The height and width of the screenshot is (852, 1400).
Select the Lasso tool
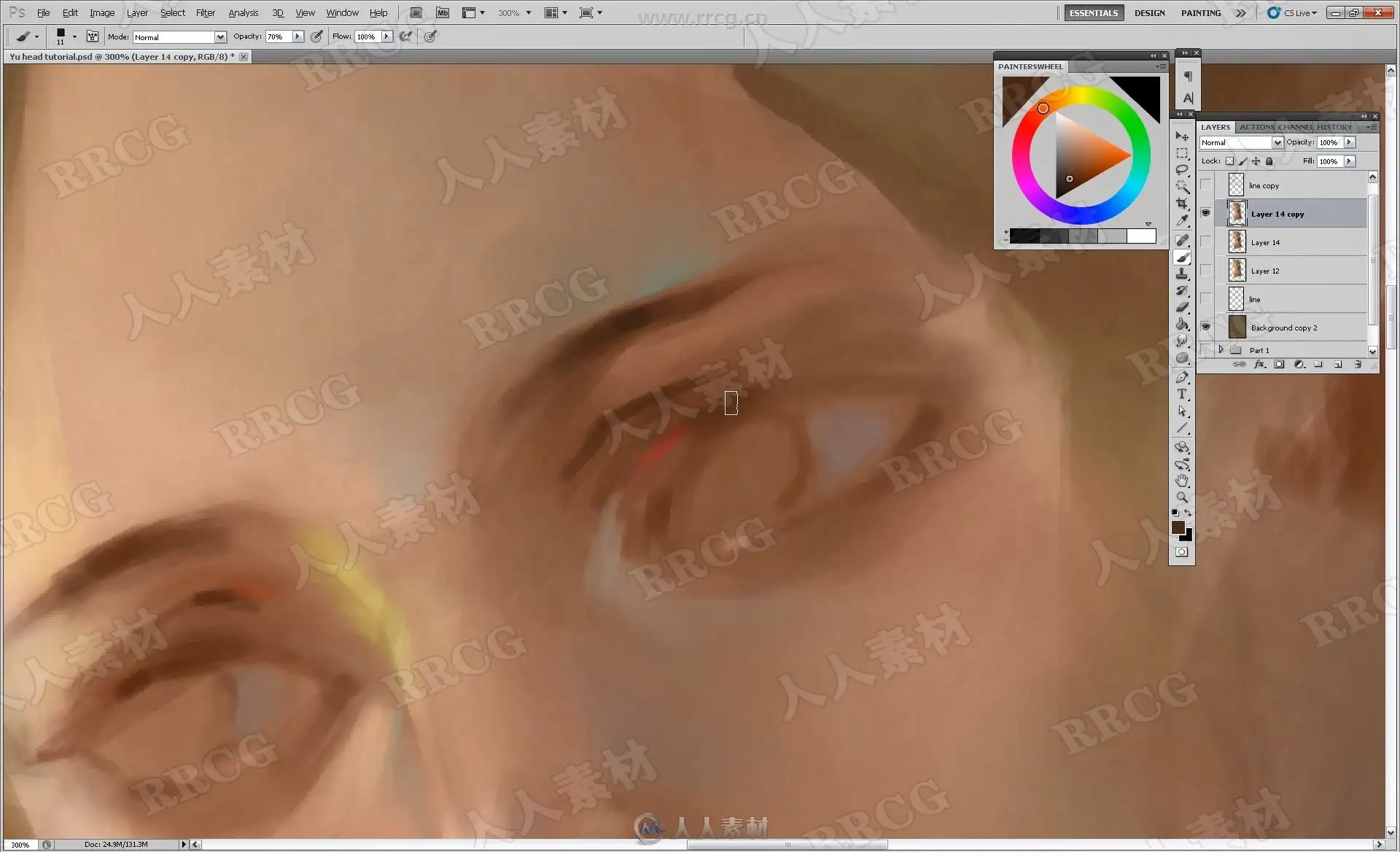(x=1182, y=170)
